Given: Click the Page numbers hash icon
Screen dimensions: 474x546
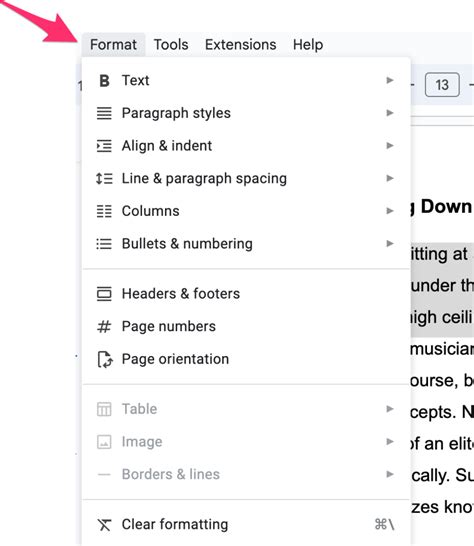Looking at the screenshot, I should [104, 327].
